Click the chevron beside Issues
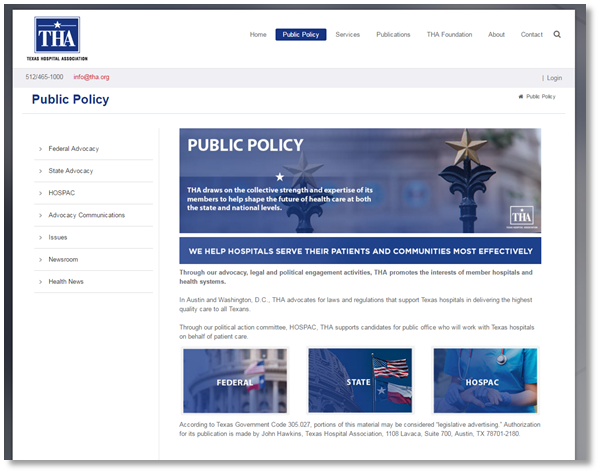Viewport: 599px width, 473px height. [x=40, y=238]
